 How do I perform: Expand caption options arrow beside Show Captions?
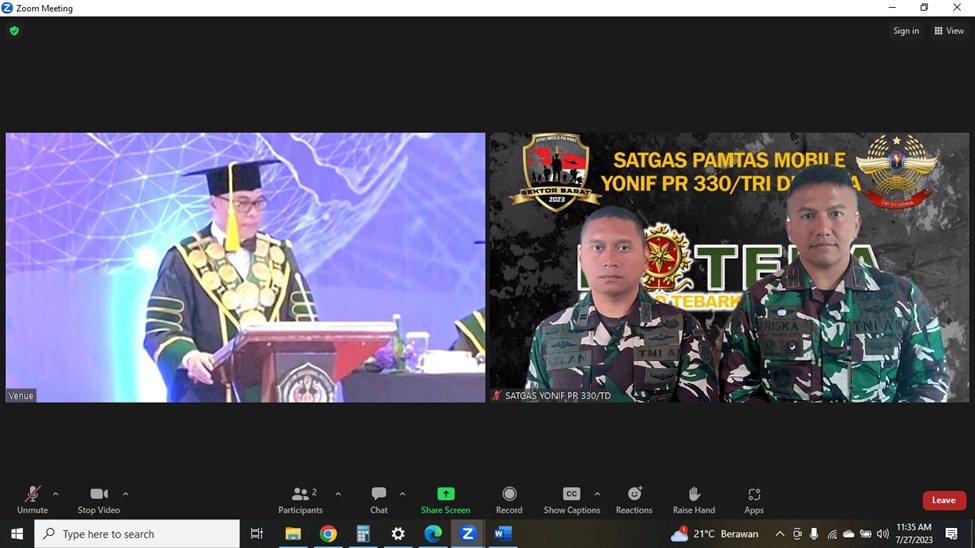tap(597, 494)
